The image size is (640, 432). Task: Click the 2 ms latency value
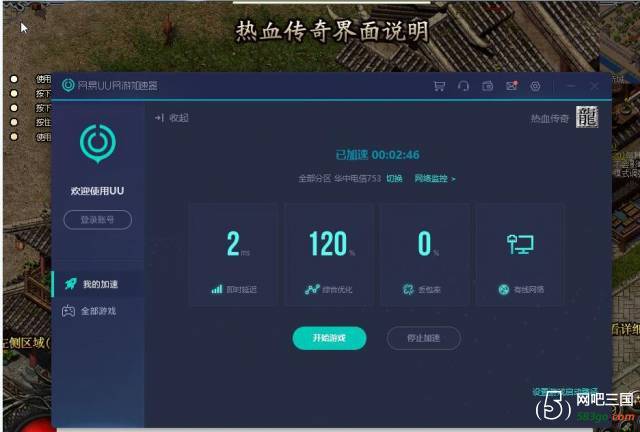[x=238, y=244]
